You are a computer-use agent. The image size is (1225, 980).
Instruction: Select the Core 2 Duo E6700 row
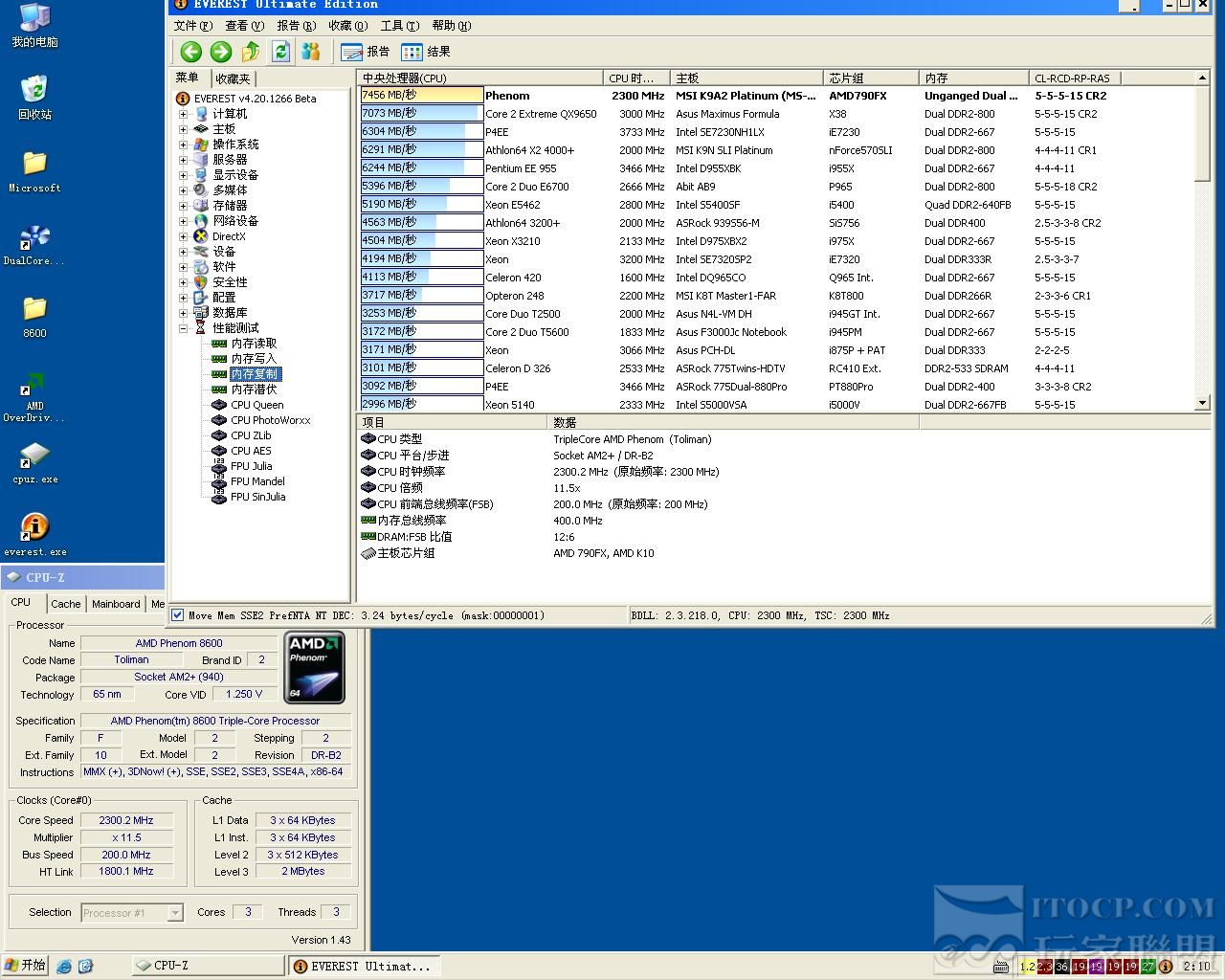coord(777,187)
